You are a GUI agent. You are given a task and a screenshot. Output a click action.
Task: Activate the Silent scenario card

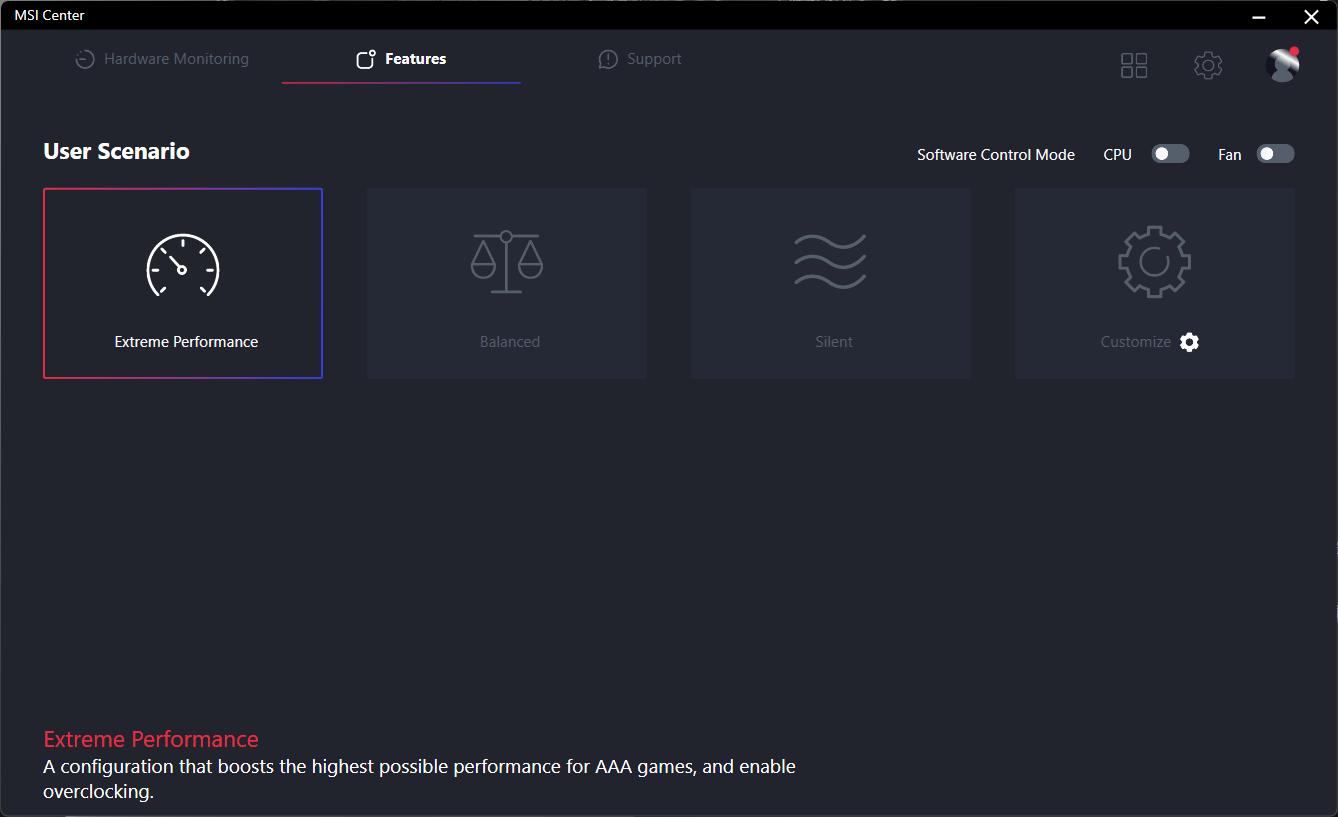click(x=831, y=283)
